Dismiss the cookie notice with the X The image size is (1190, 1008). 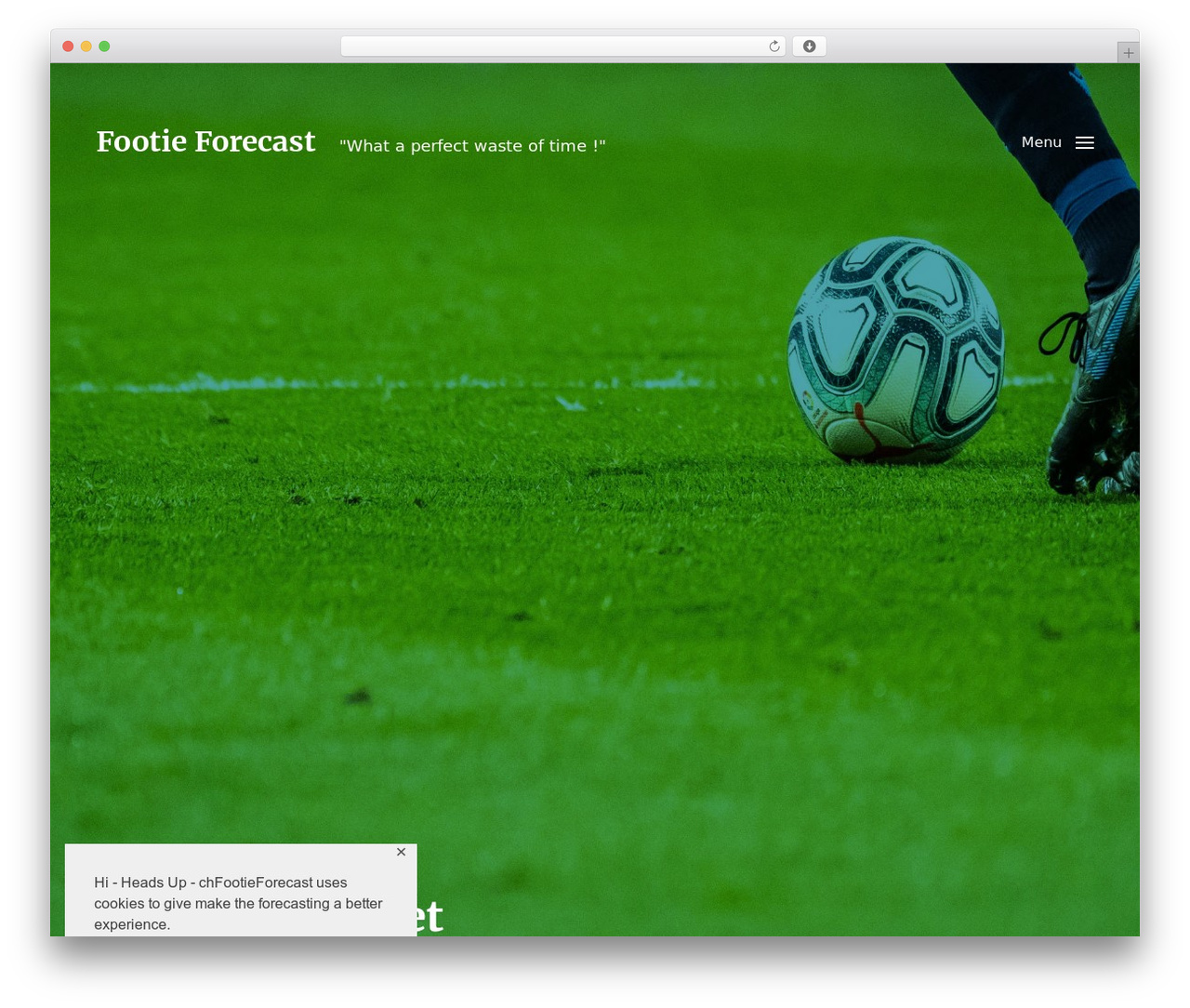coord(401,852)
